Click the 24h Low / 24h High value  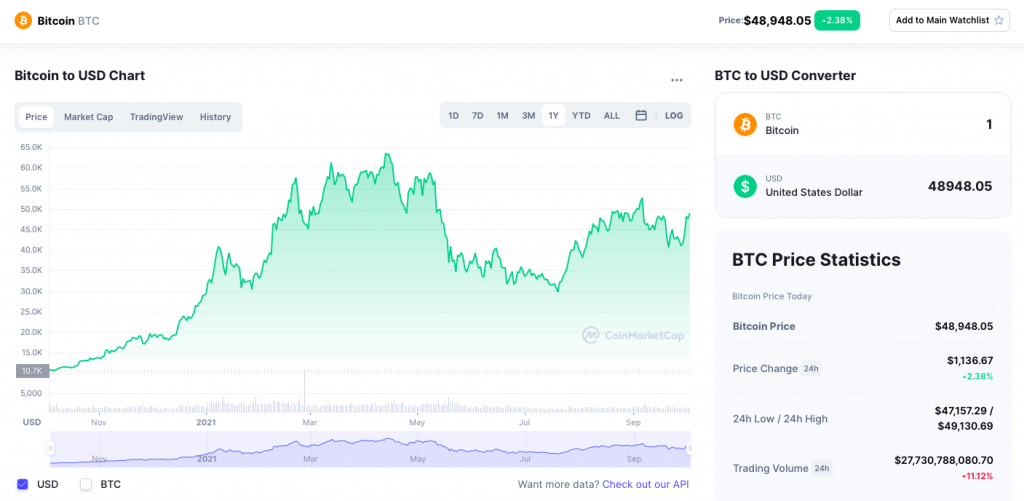pyautogui.click(x=964, y=418)
